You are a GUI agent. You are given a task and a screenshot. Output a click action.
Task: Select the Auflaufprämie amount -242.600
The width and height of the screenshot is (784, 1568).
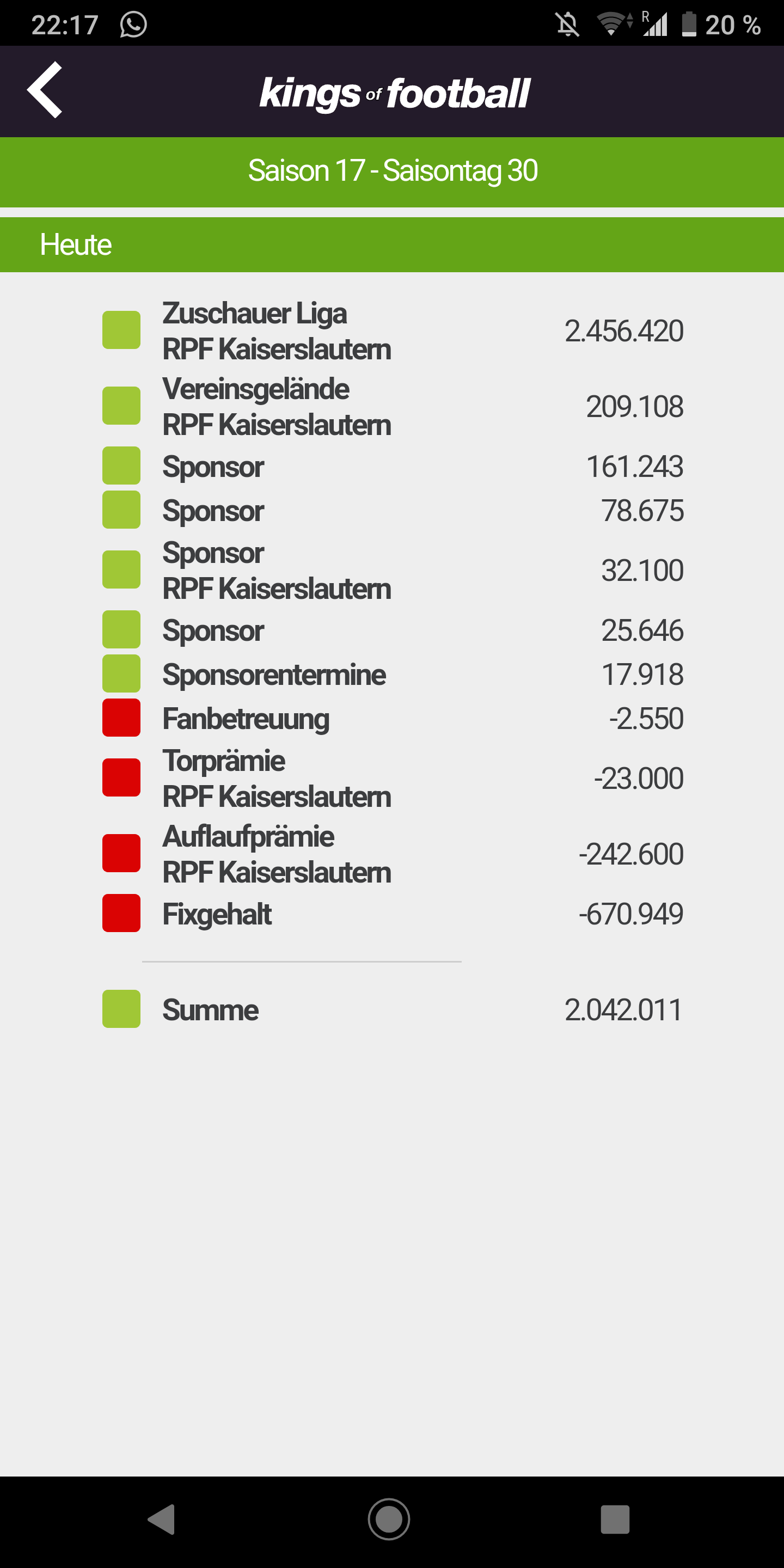(630, 854)
